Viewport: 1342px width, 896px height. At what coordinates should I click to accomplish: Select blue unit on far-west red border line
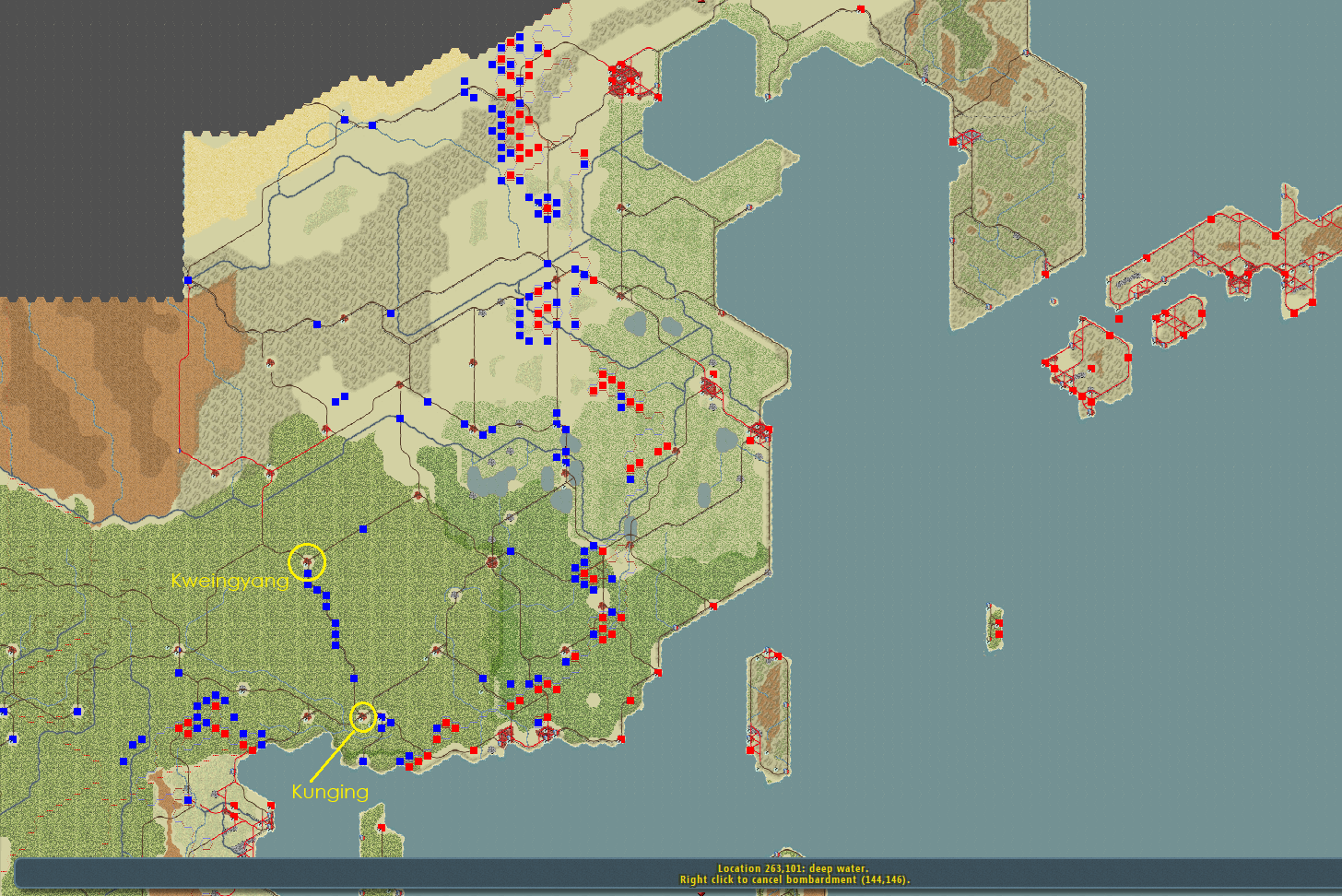pos(188,280)
